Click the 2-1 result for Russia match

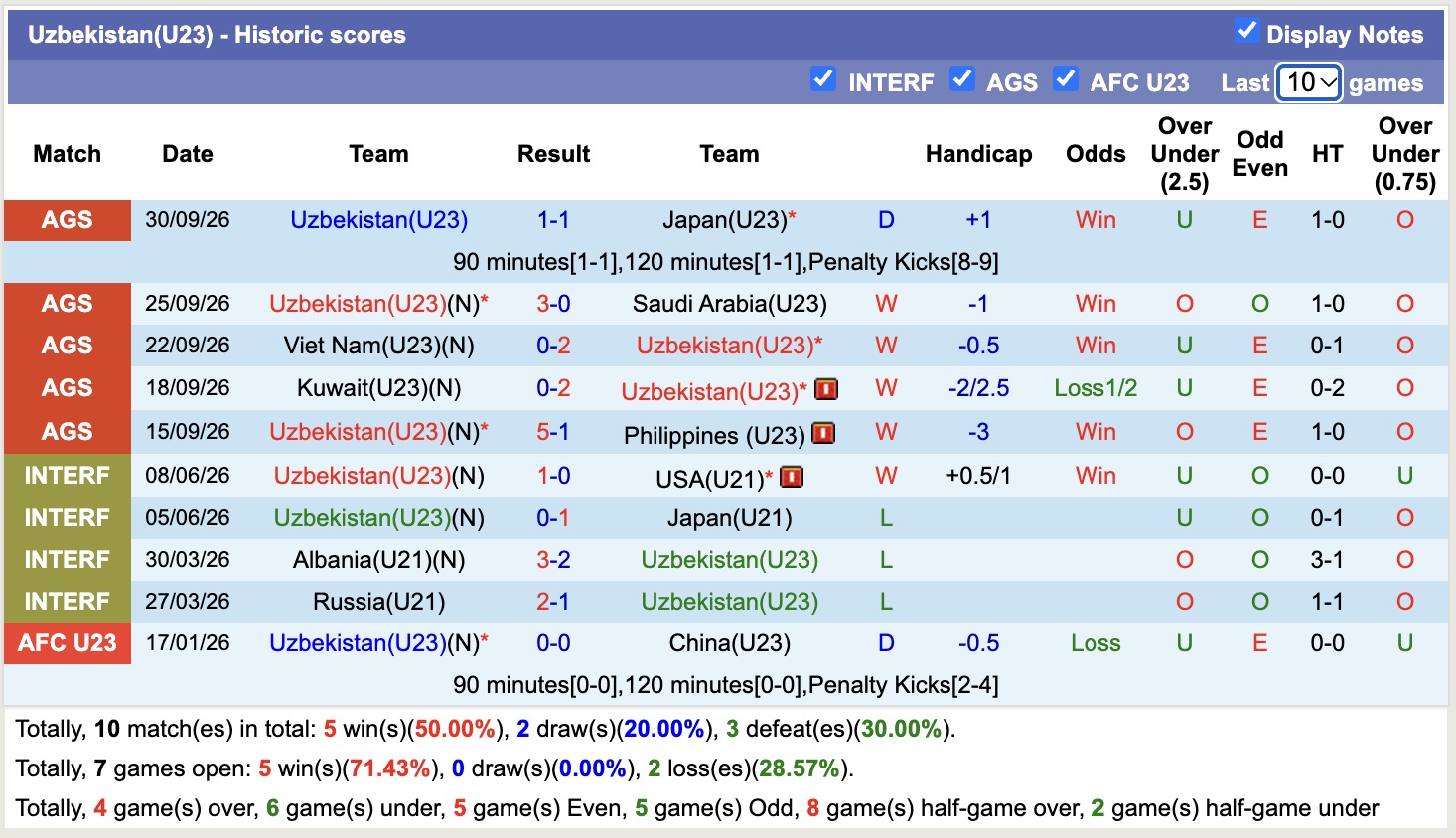click(553, 602)
